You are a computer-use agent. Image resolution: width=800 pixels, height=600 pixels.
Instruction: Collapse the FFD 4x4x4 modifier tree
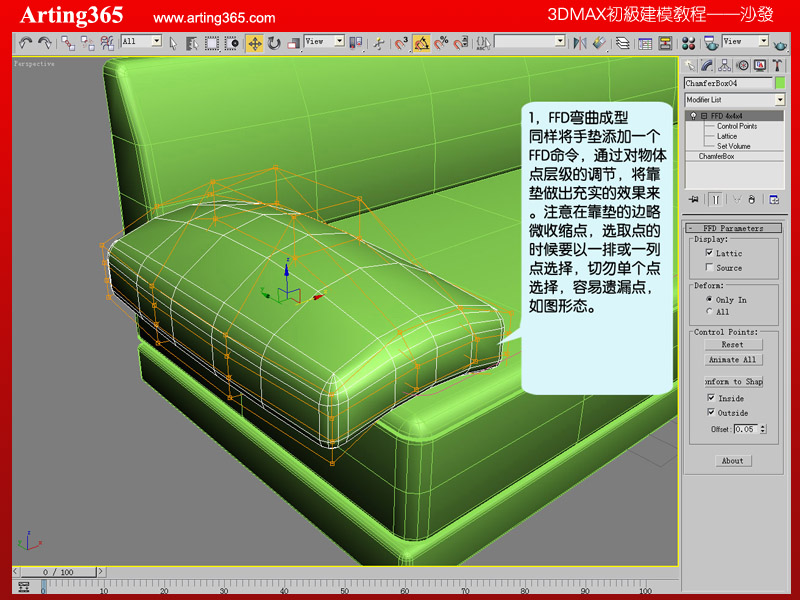click(704, 116)
